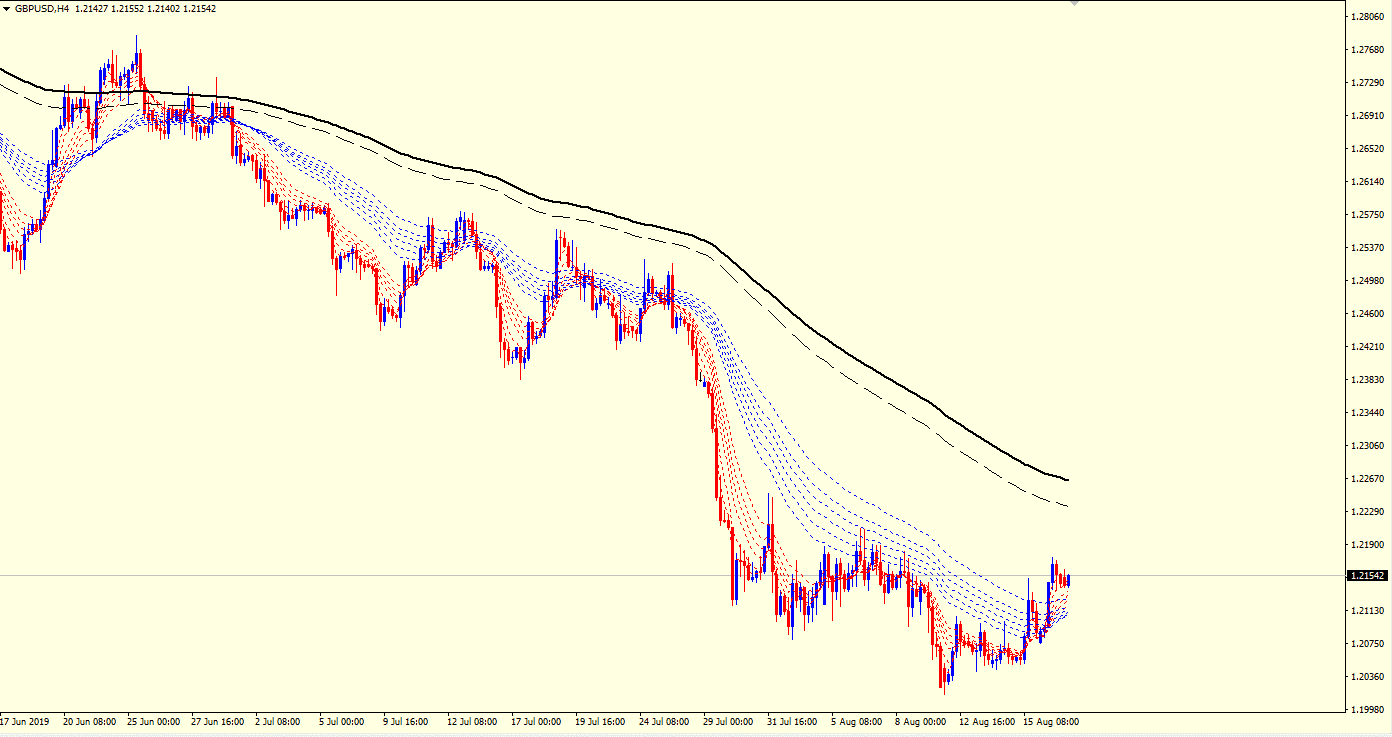Click price axis label 1.19980
Image resolution: width=1392 pixels, height=737 pixels.
tap(1366, 710)
